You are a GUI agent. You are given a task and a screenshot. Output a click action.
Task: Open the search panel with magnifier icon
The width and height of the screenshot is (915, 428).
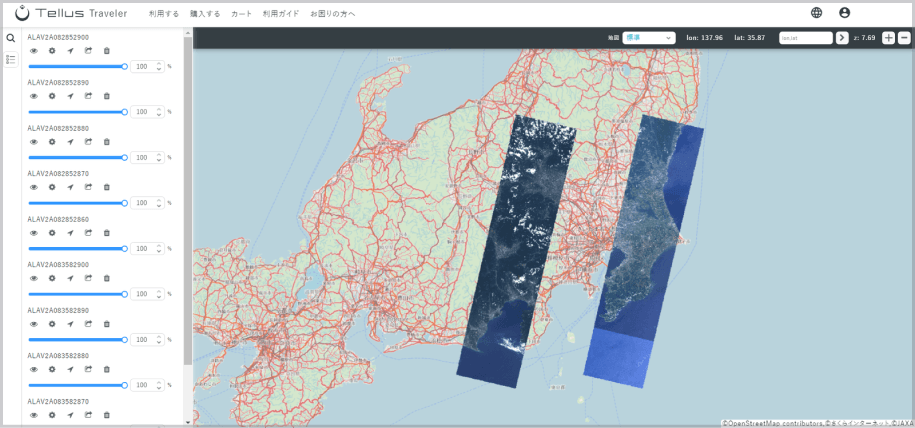pyautogui.click(x=11, y=39)
